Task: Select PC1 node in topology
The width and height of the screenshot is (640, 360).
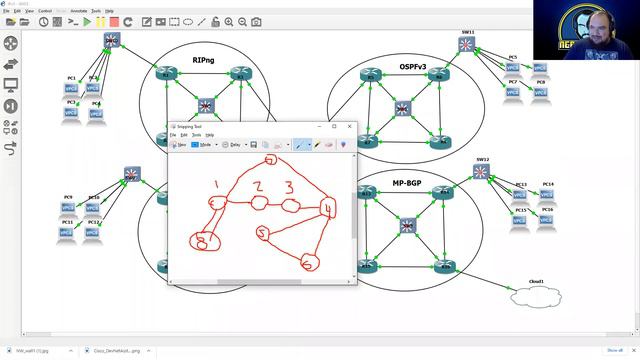Action: click(71, 89)
